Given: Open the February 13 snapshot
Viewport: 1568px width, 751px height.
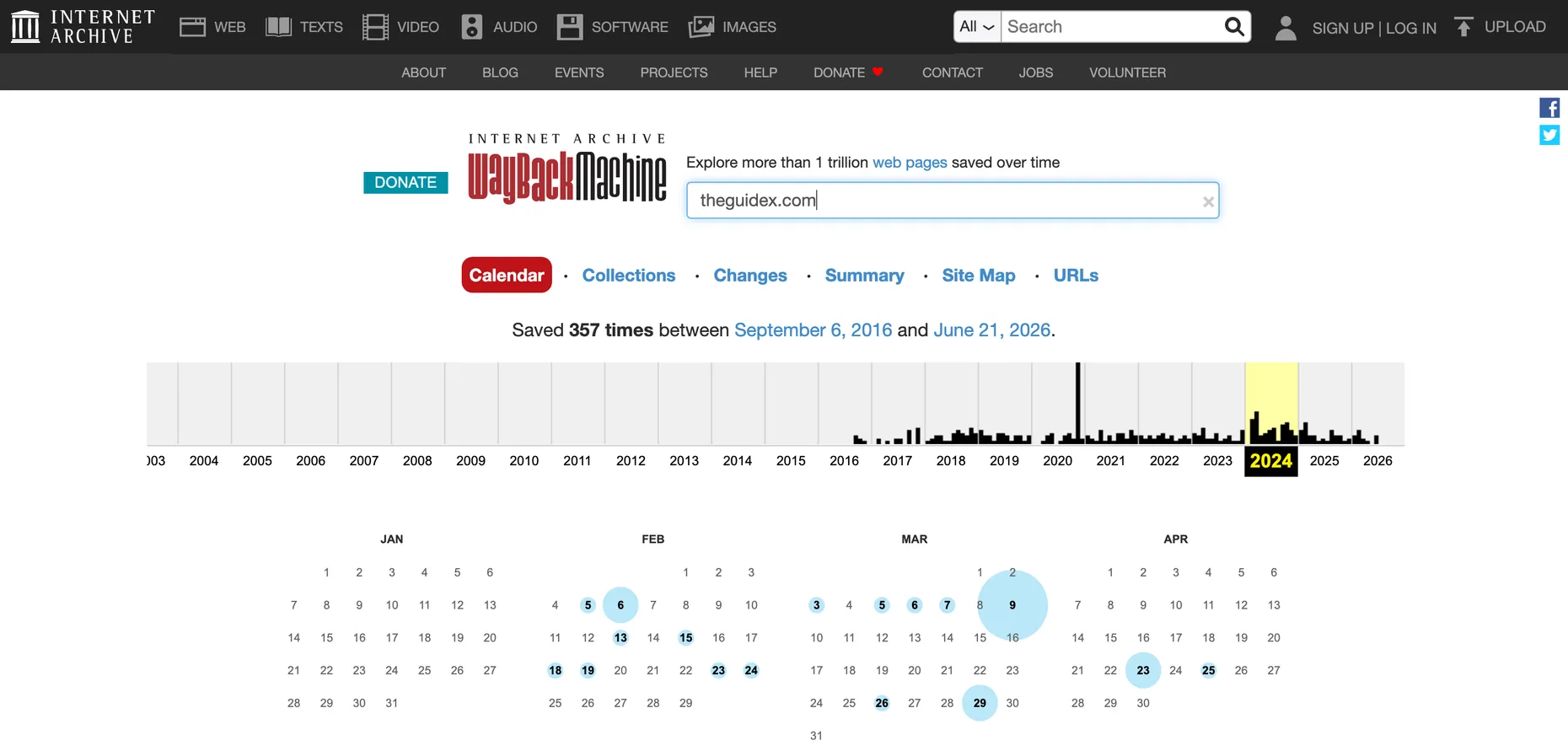Looking at the screenshot, I should pyautogui.click(x=620, y=638).
